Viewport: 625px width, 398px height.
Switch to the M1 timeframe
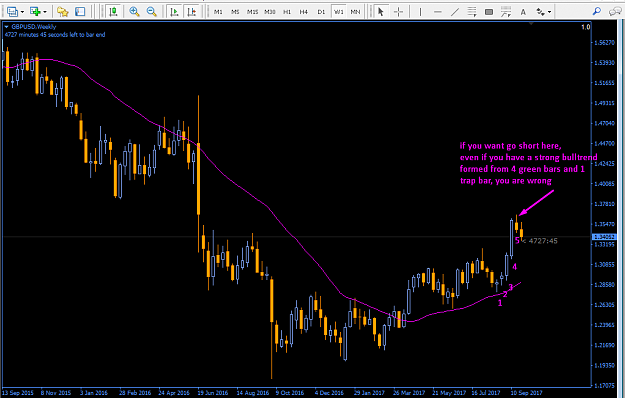pos(218,12)
